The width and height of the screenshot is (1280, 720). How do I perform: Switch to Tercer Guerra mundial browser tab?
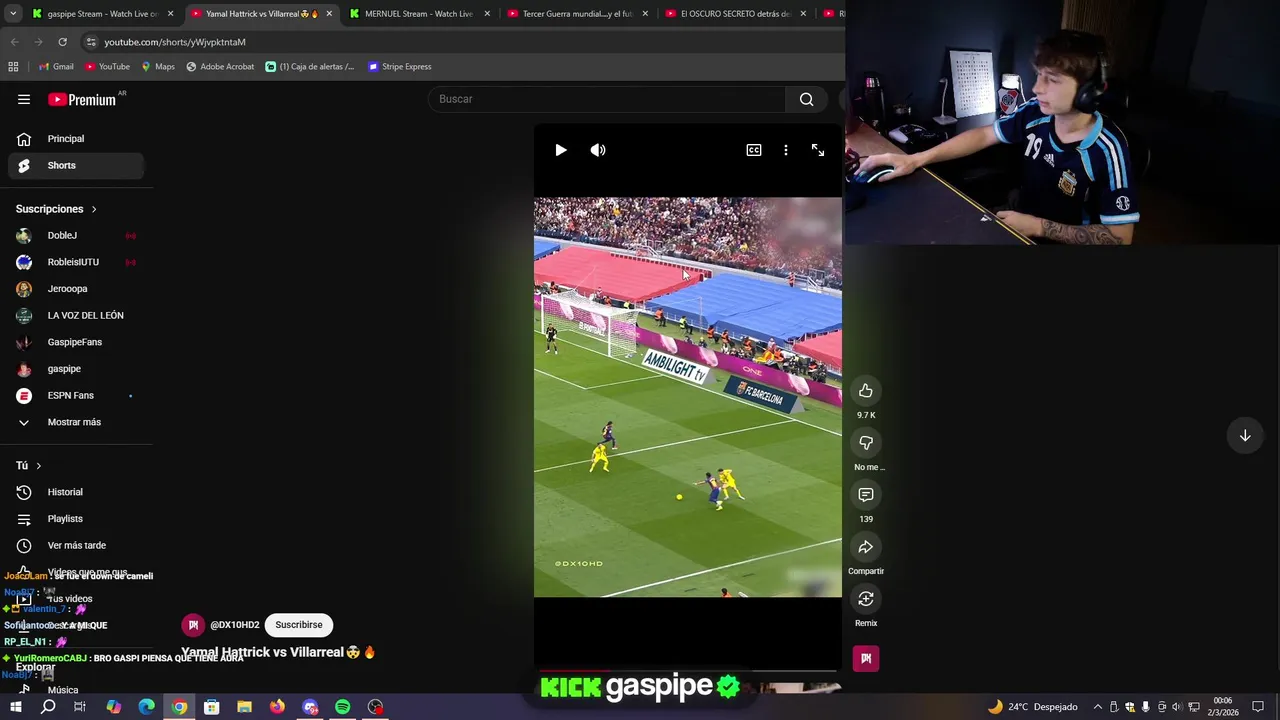pyautogui.click(x=577, y=14)
